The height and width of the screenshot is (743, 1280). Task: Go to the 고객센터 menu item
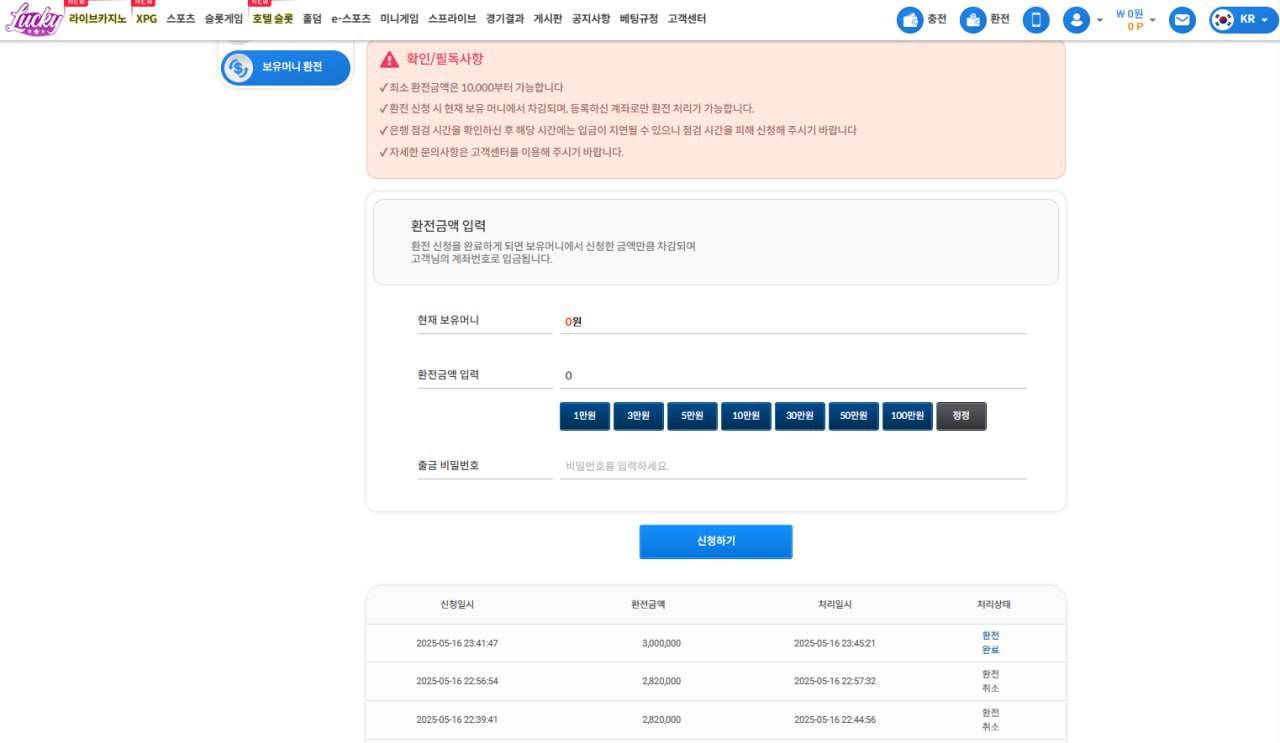[686, 18]
